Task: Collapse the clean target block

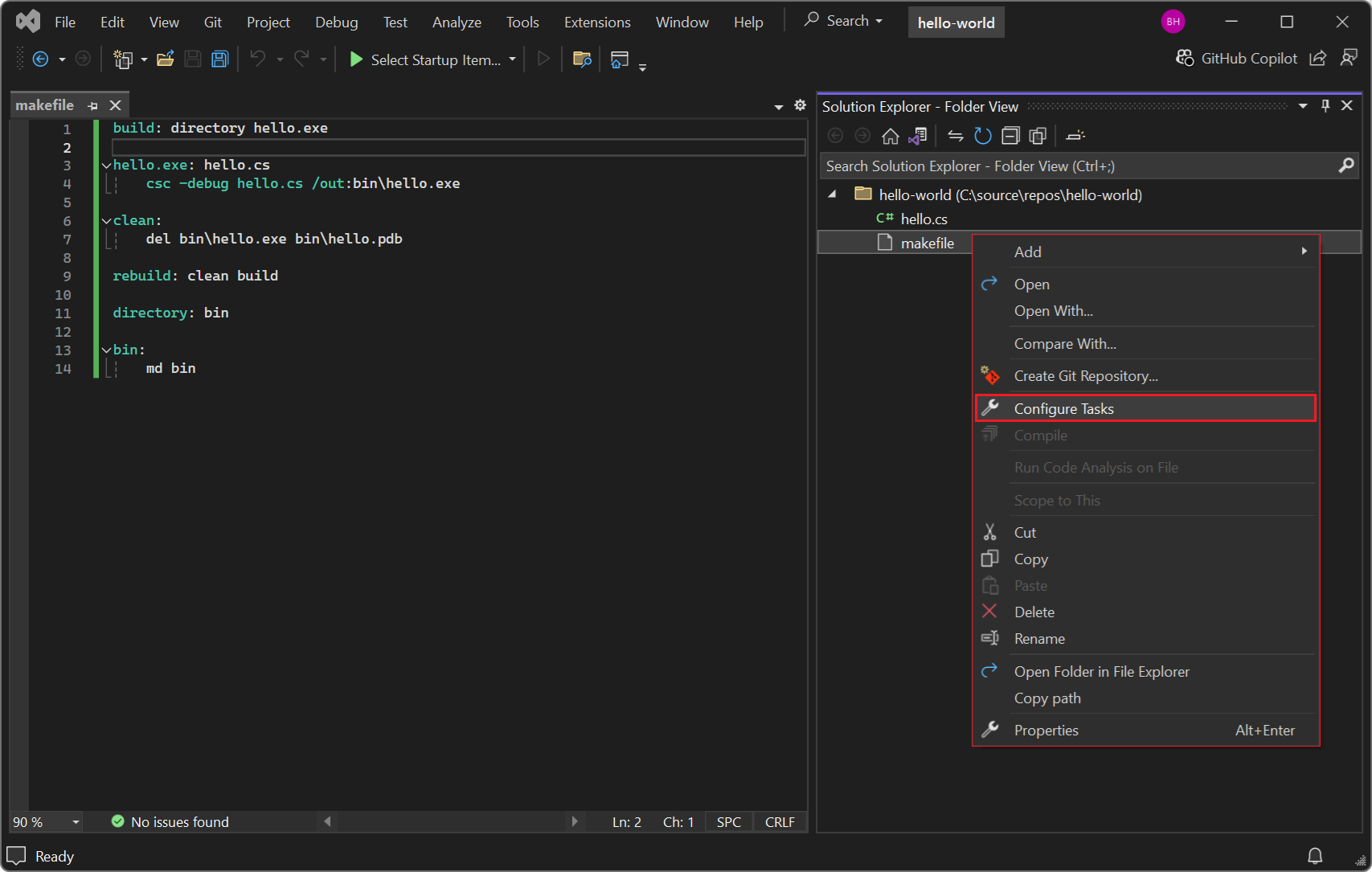Action: 106,221
